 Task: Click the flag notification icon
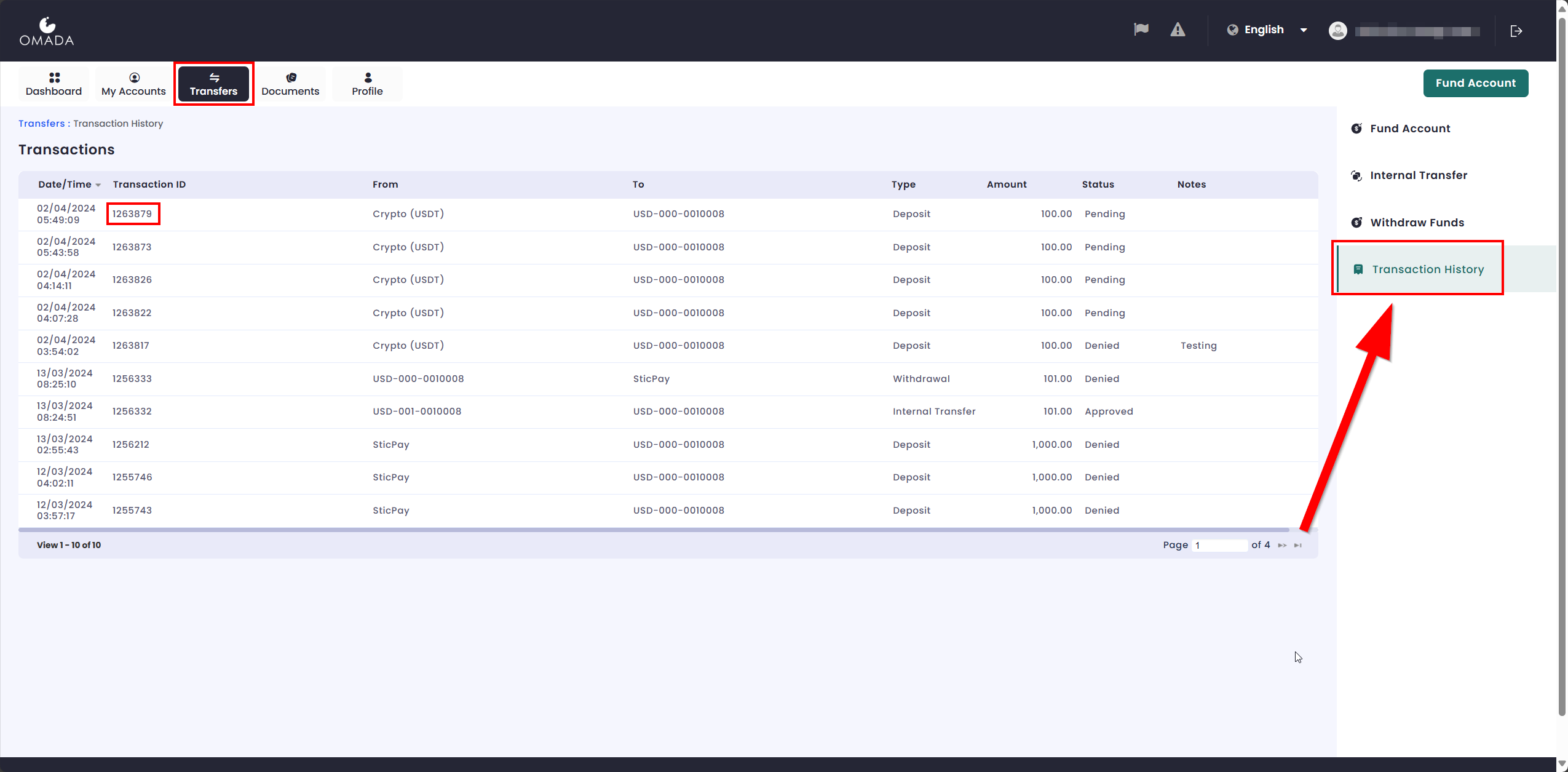point(1141,30)
